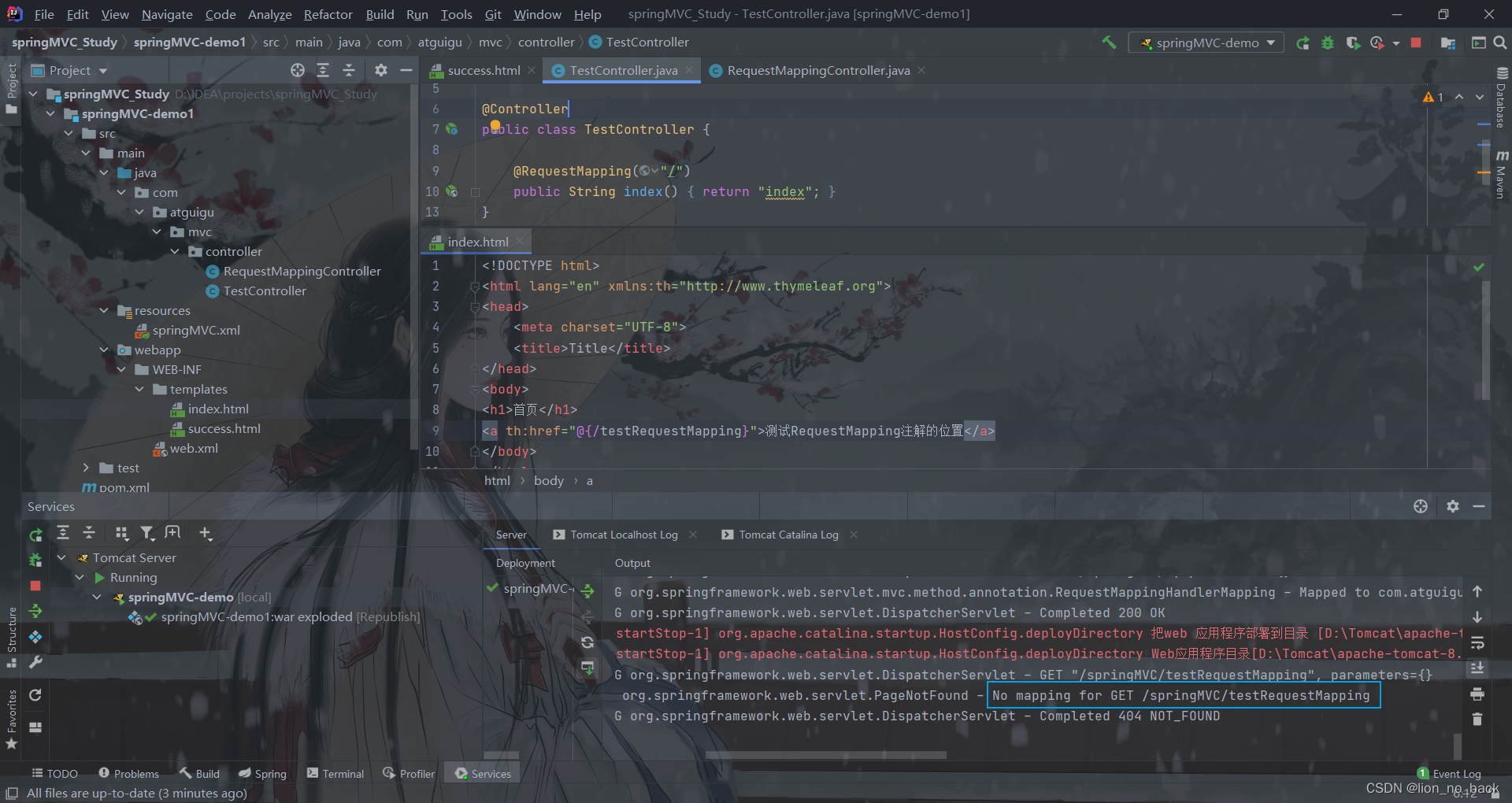Open the Event Log

[x=1449, y=774]
